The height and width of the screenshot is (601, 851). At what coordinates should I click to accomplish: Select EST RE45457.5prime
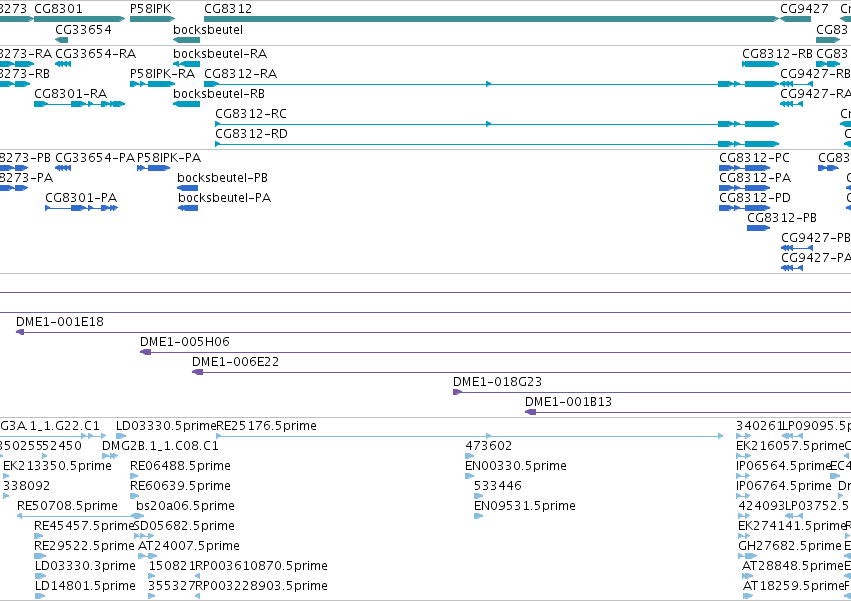[x=84, y=527]
